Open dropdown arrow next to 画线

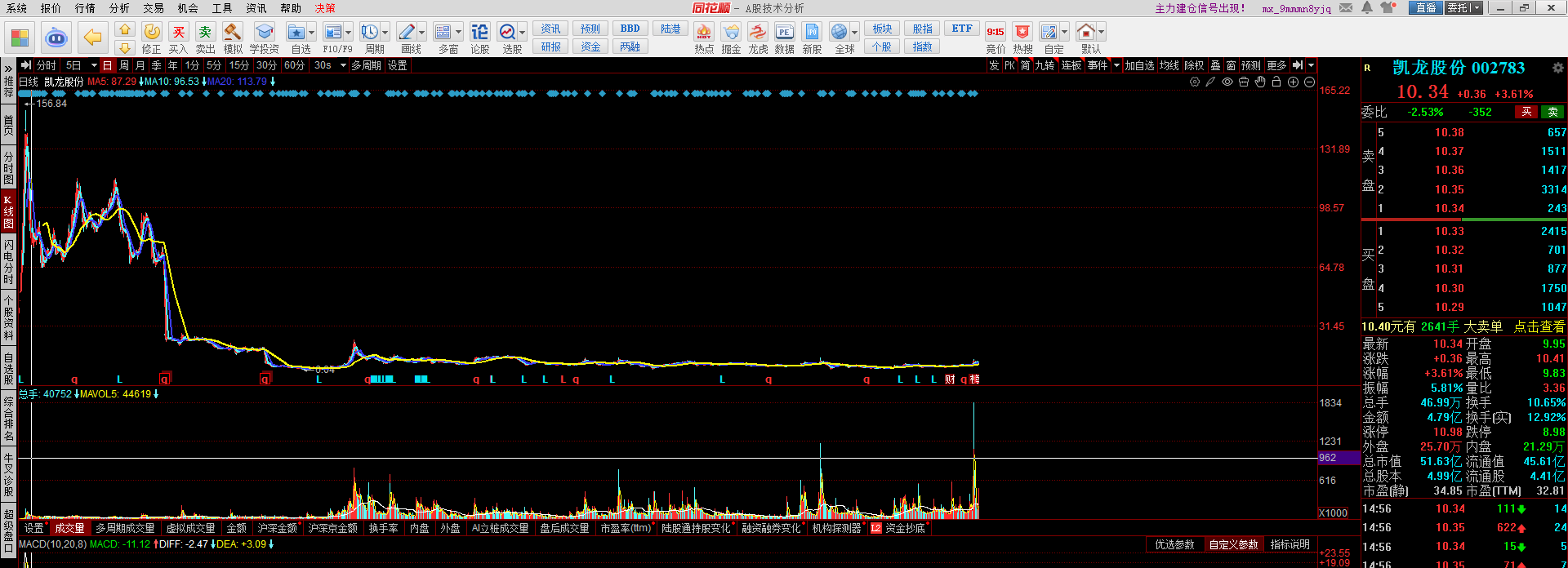click(x=421, y=33)
